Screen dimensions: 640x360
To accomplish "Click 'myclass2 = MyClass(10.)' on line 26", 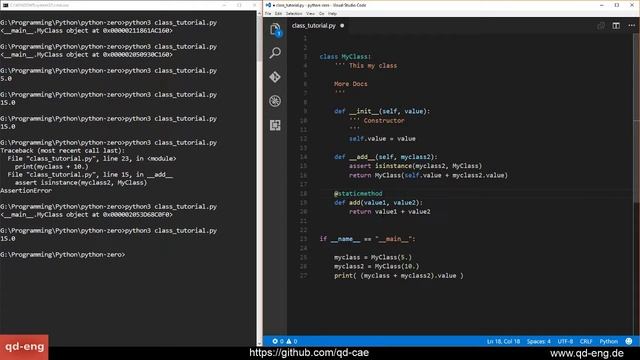I will [x=376, y=266].
